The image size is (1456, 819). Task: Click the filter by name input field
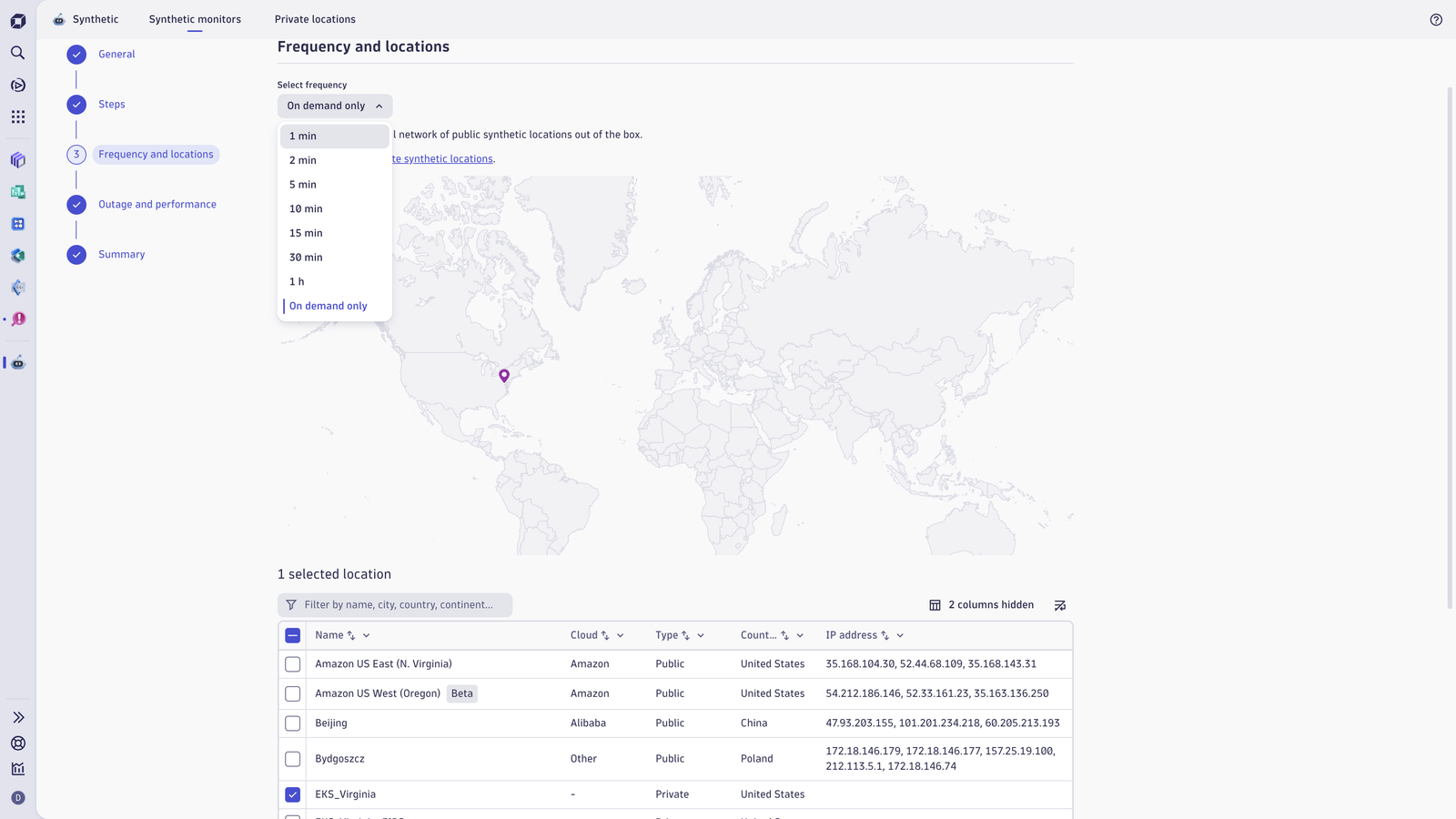click(x=395, y=605)
